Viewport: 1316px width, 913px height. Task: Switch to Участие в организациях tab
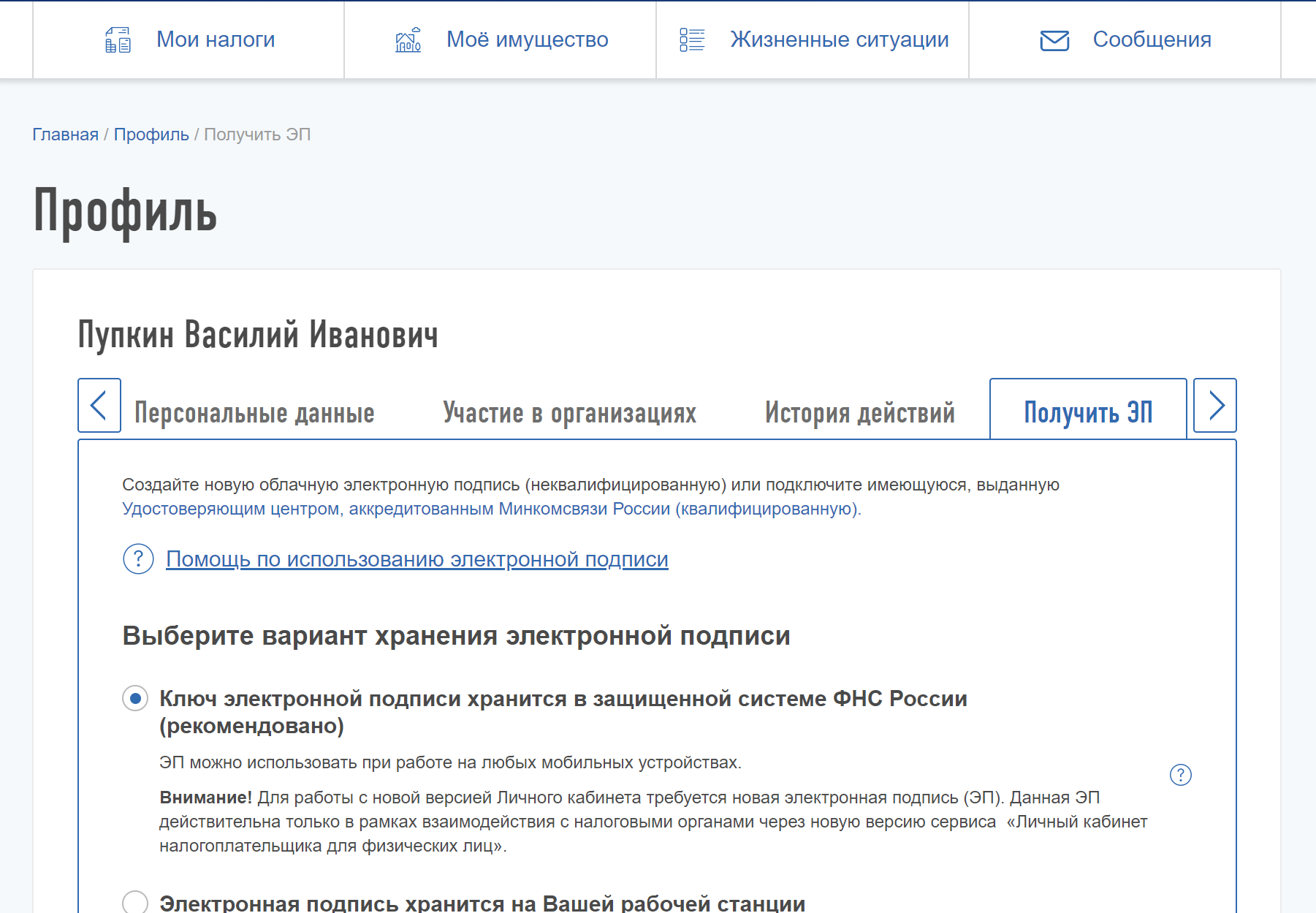coord(569,413)
